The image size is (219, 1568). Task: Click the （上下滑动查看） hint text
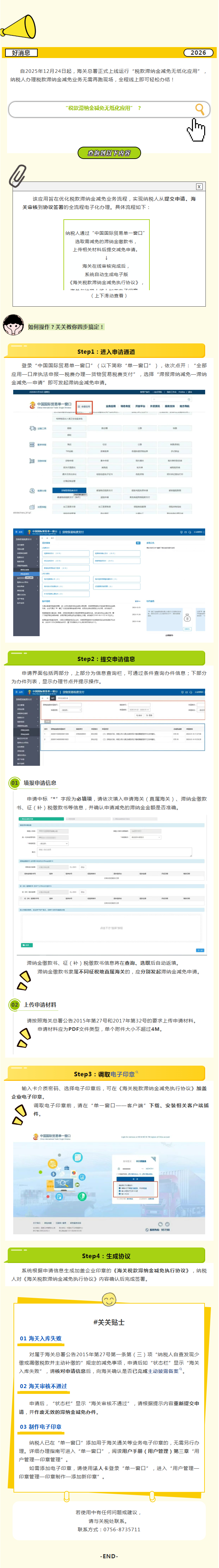coord(109,295)
